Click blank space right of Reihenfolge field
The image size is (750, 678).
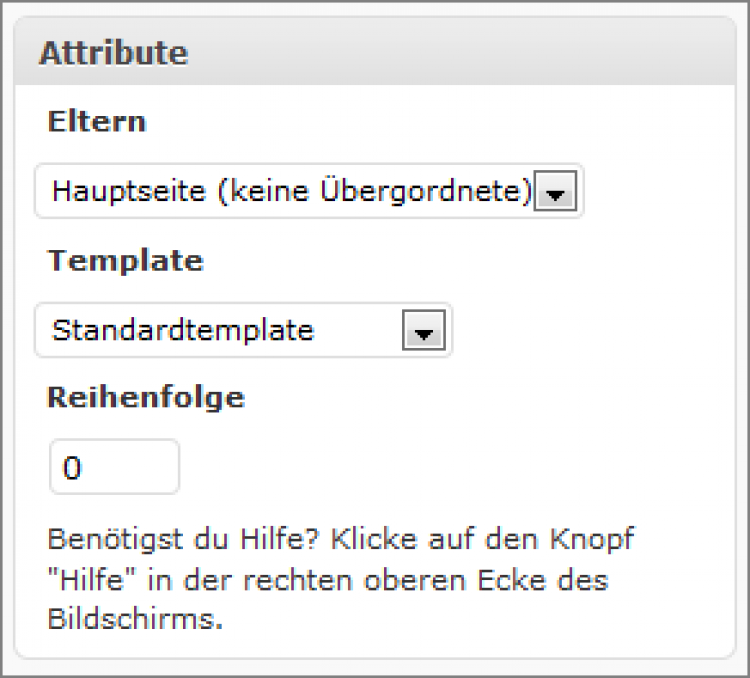(450, 467)
